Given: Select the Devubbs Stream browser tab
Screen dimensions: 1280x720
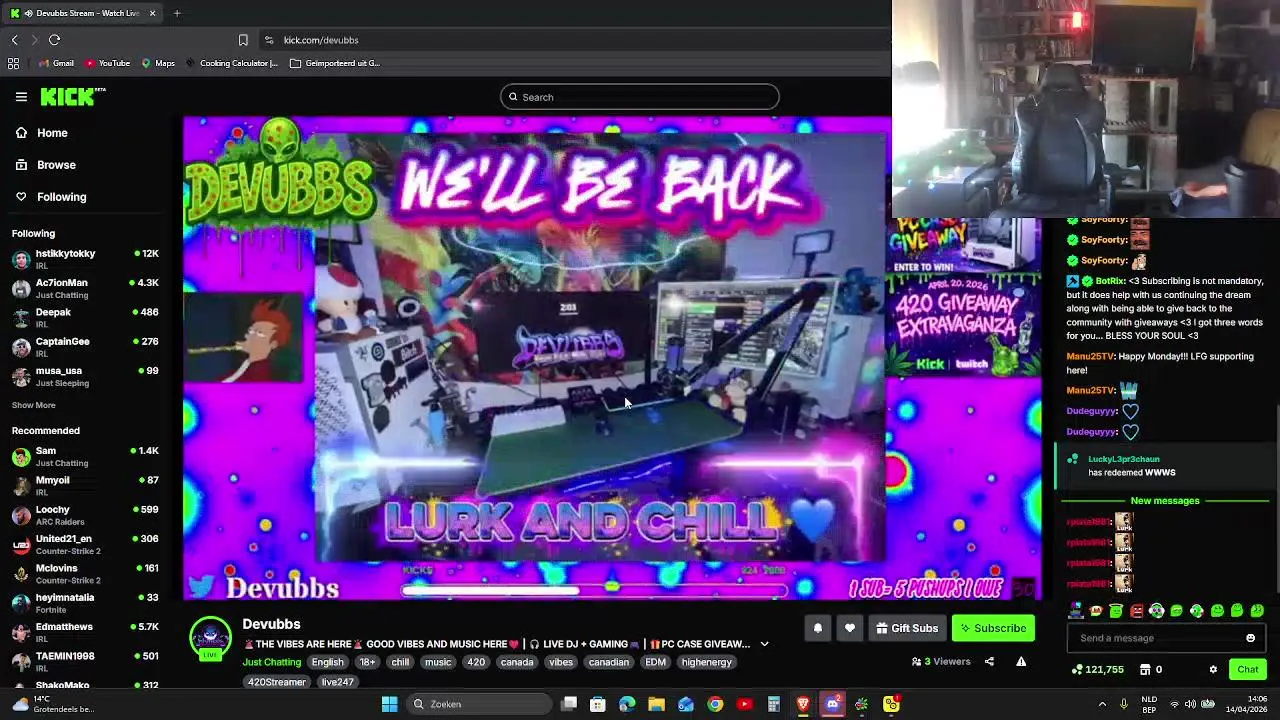Looking at the screenshot, I should pyautogui.click(x=82, y=13).
